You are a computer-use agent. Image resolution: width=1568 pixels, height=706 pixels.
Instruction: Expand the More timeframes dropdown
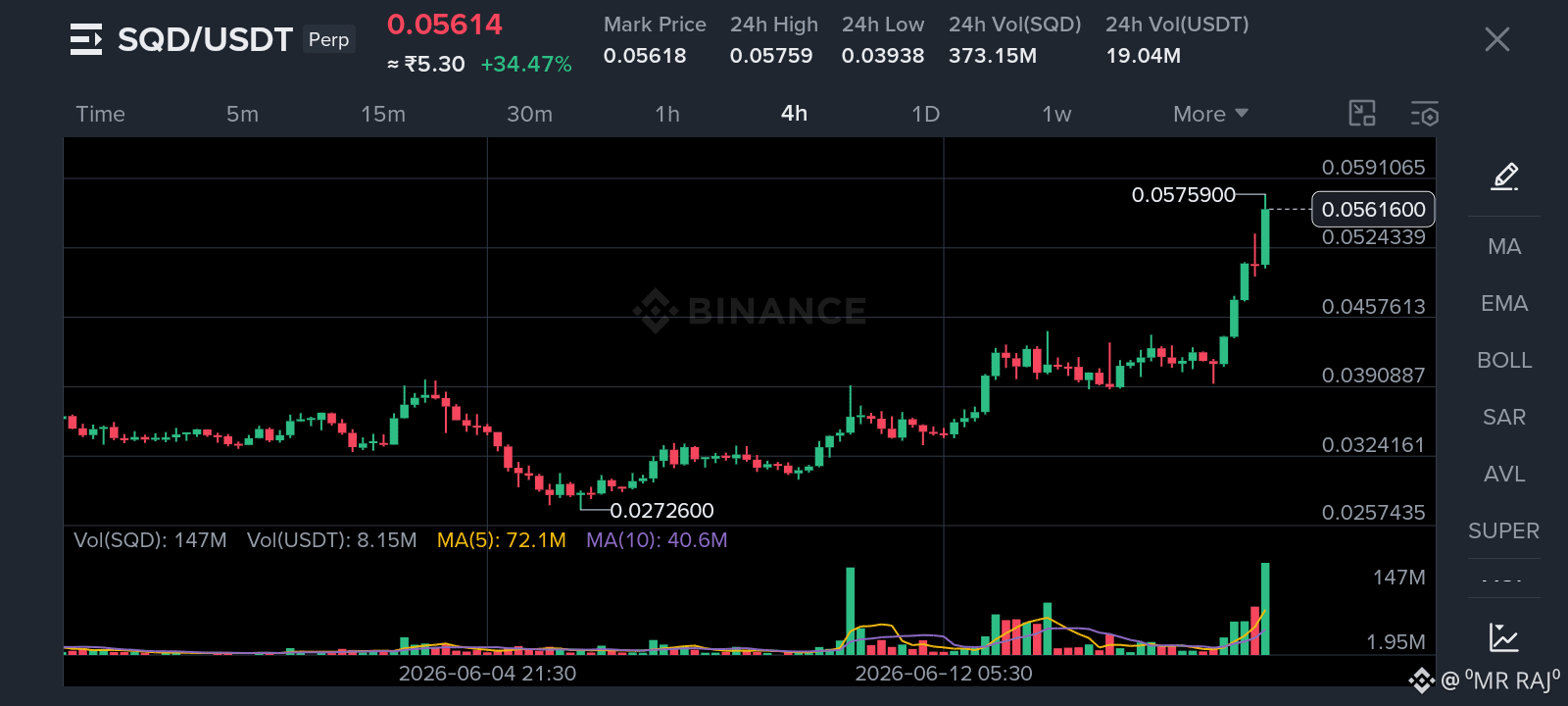pyautogui.click(x=1211, y=114)
